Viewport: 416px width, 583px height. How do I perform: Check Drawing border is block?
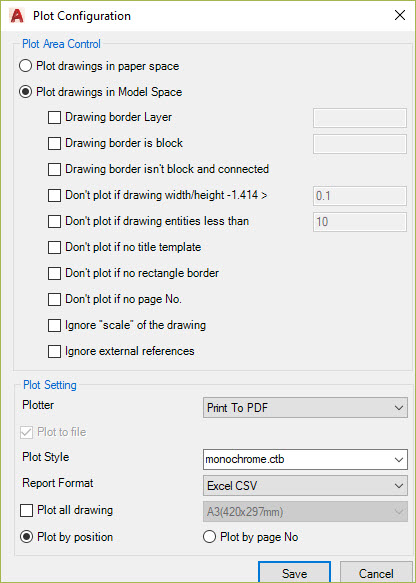click(x=54, y=144)
